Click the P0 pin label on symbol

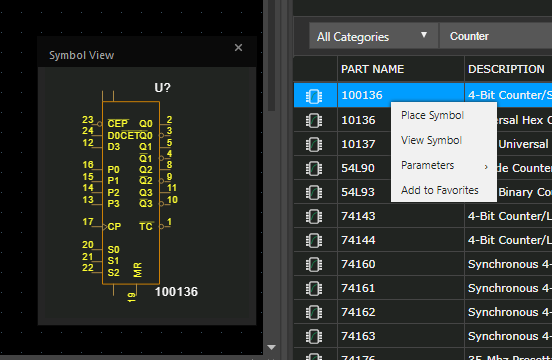pyautogui.click(x=113, y=170)
